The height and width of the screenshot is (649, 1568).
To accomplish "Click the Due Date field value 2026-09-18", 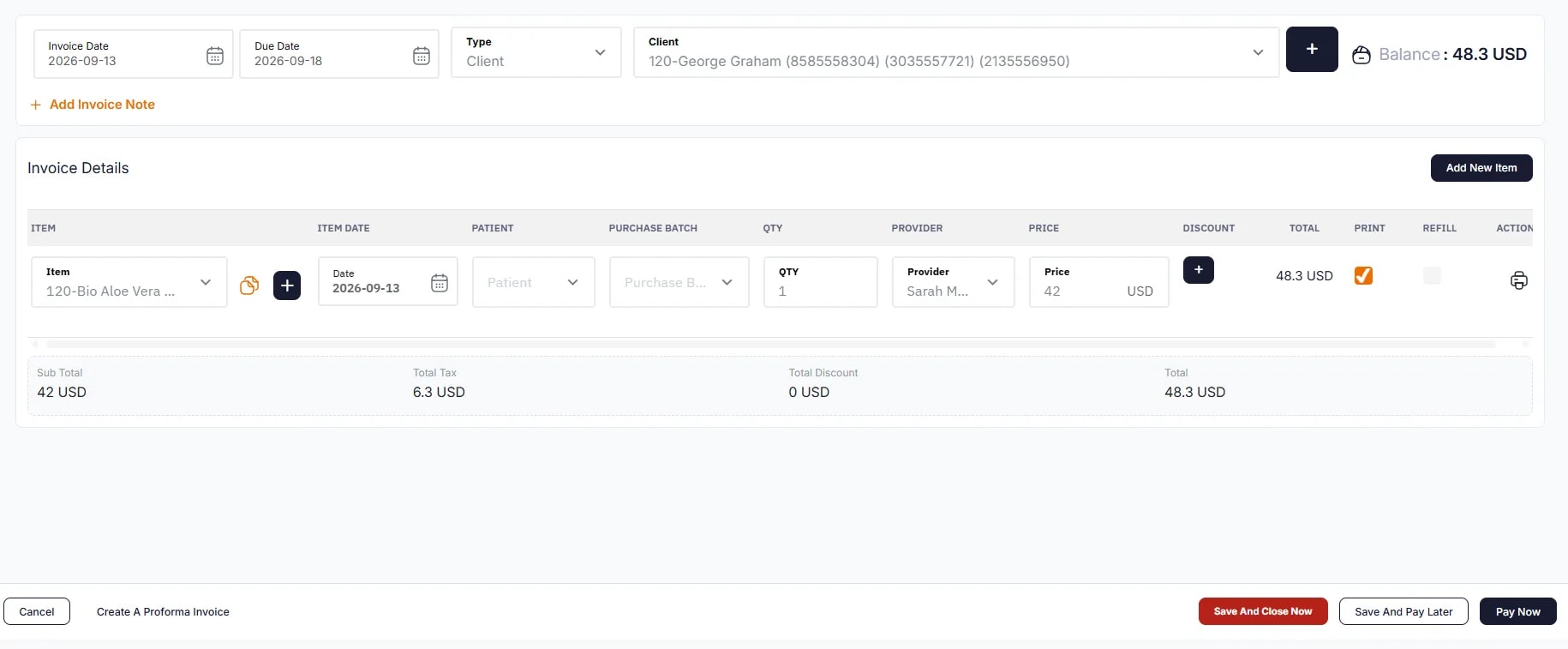I will pyautogui.click(x=289, y=61).
